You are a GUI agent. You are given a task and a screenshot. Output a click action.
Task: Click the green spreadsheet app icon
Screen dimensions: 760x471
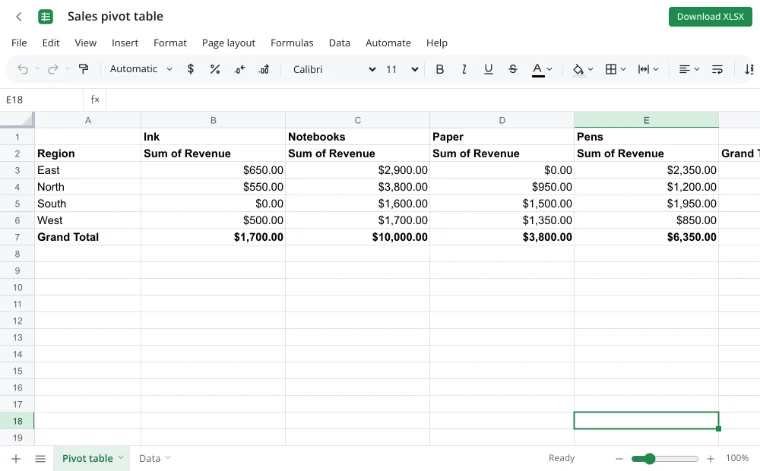click(x=45, y=16)
